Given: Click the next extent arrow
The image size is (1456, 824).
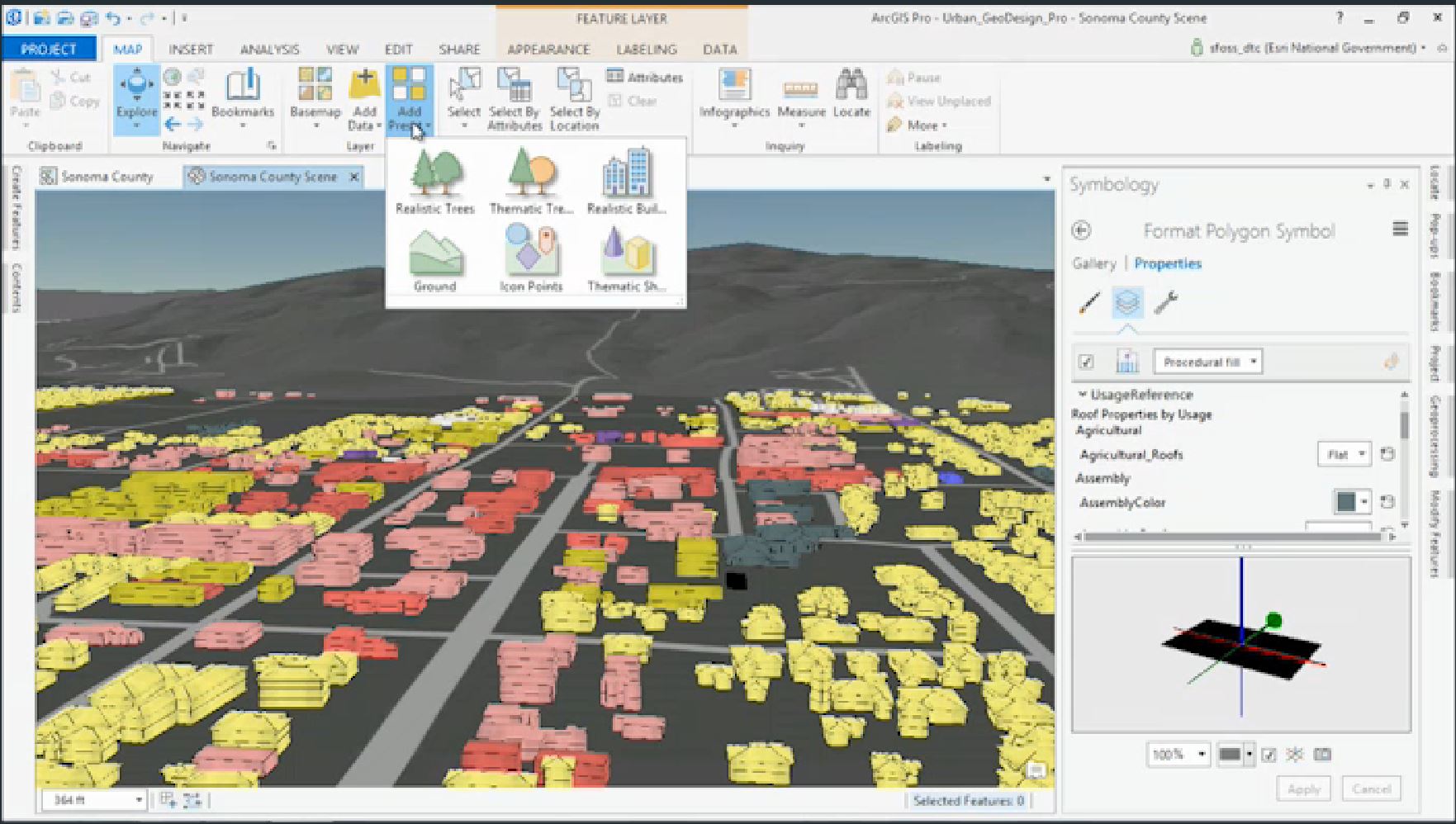Looking at the screenshot, I should (x=195, y=125).
